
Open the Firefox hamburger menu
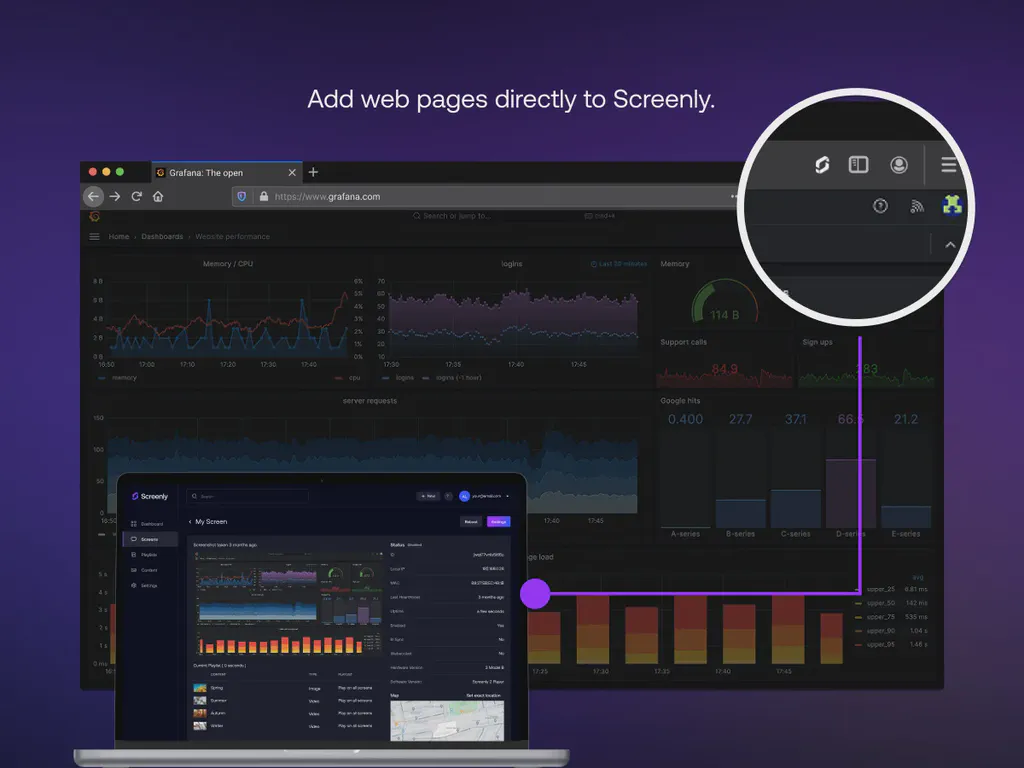(948, 165)
